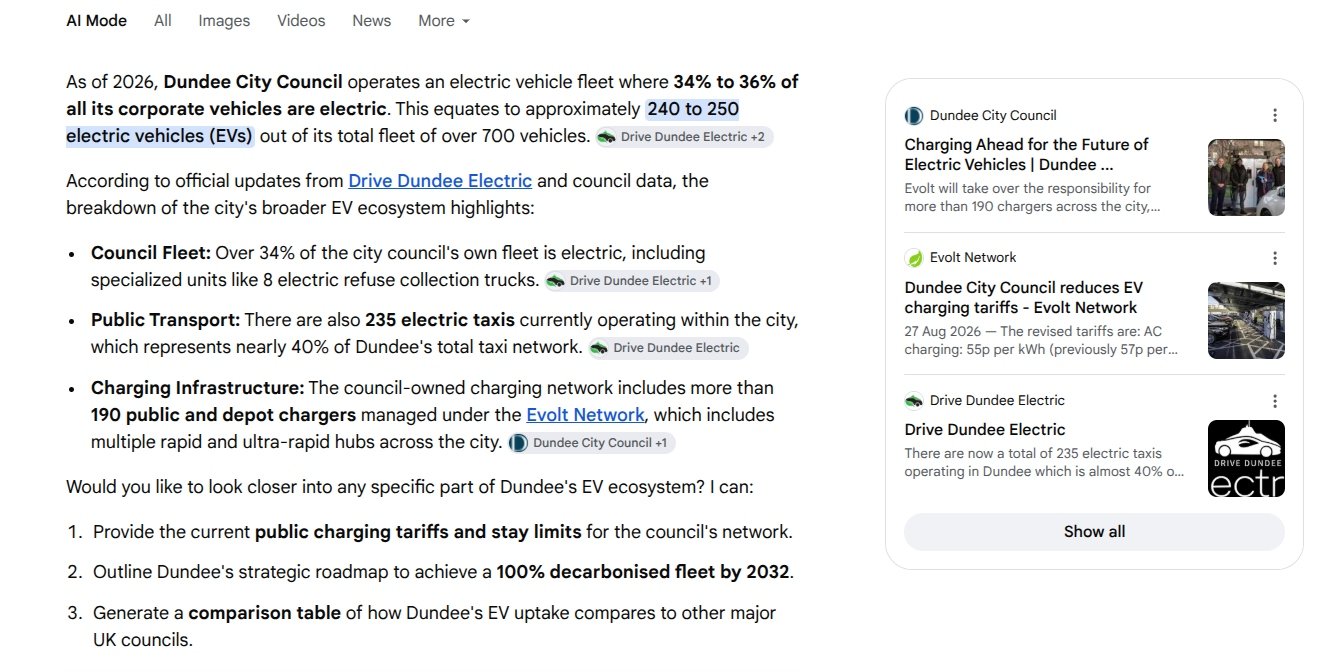Viewport: 1319px width, 672px height.
Task: Click the Show all sources button
Action: coord(1094,532)
